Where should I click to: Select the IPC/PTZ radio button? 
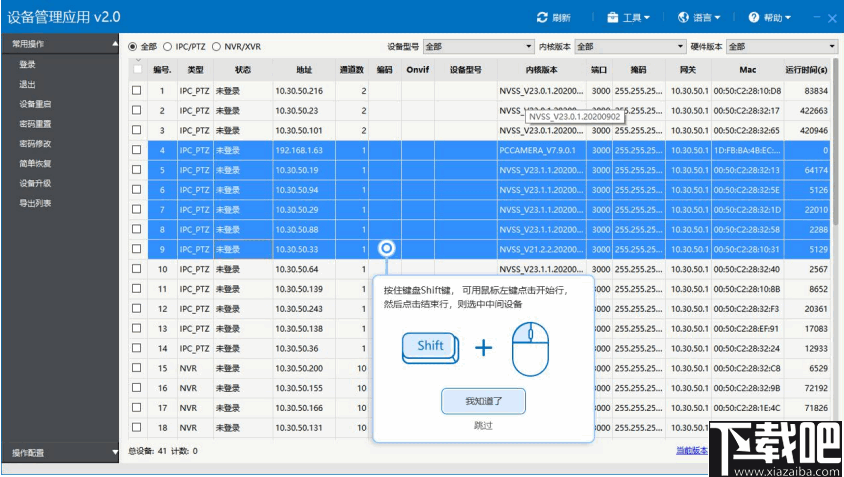pyautogui.click(x=167, y=47)
